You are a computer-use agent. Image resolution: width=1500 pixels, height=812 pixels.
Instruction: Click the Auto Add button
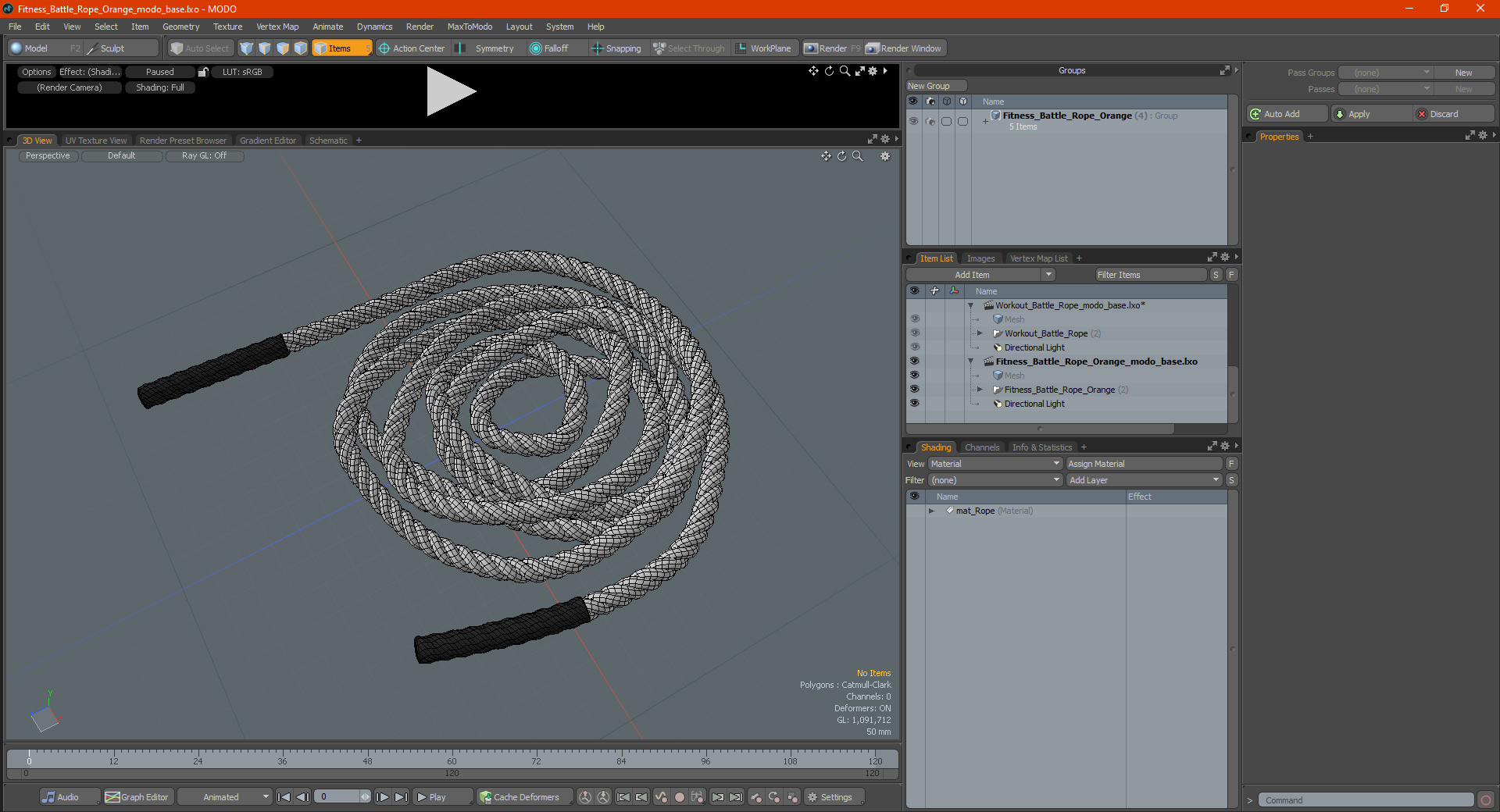(1287, 114)
